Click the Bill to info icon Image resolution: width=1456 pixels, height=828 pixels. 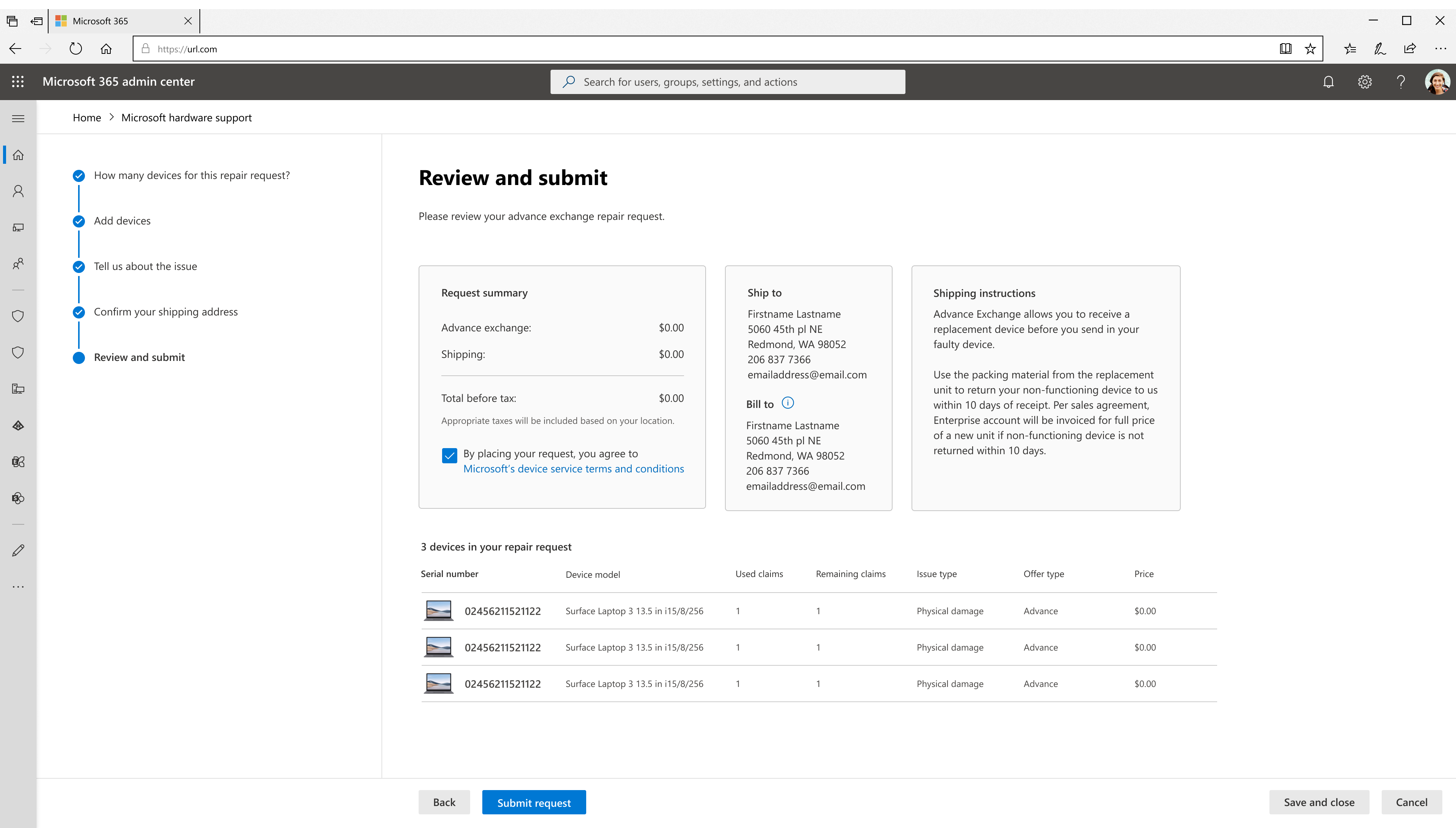tap(788, 403)
